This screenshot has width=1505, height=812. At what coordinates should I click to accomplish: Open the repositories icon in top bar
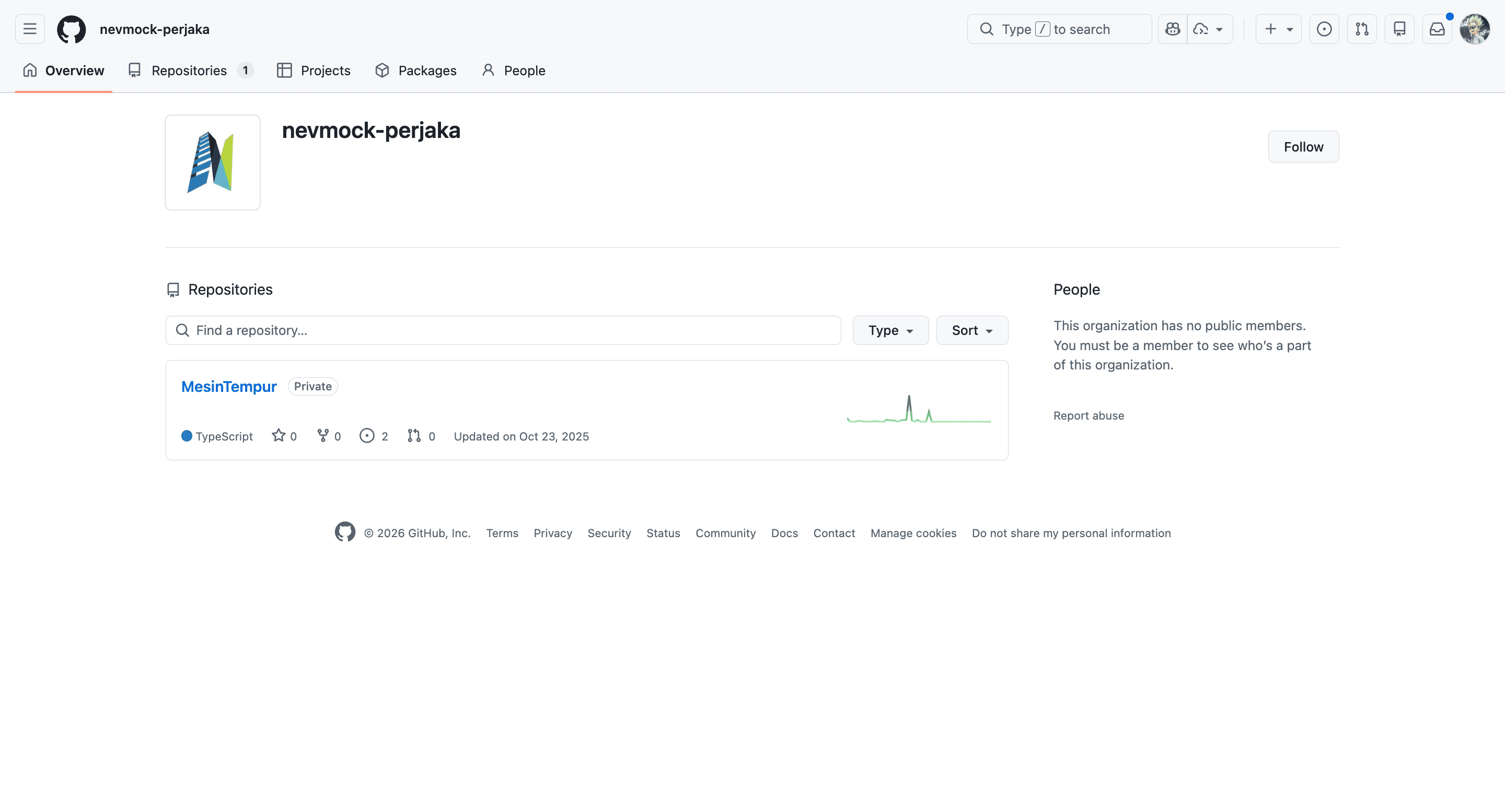click(1399, 29)
